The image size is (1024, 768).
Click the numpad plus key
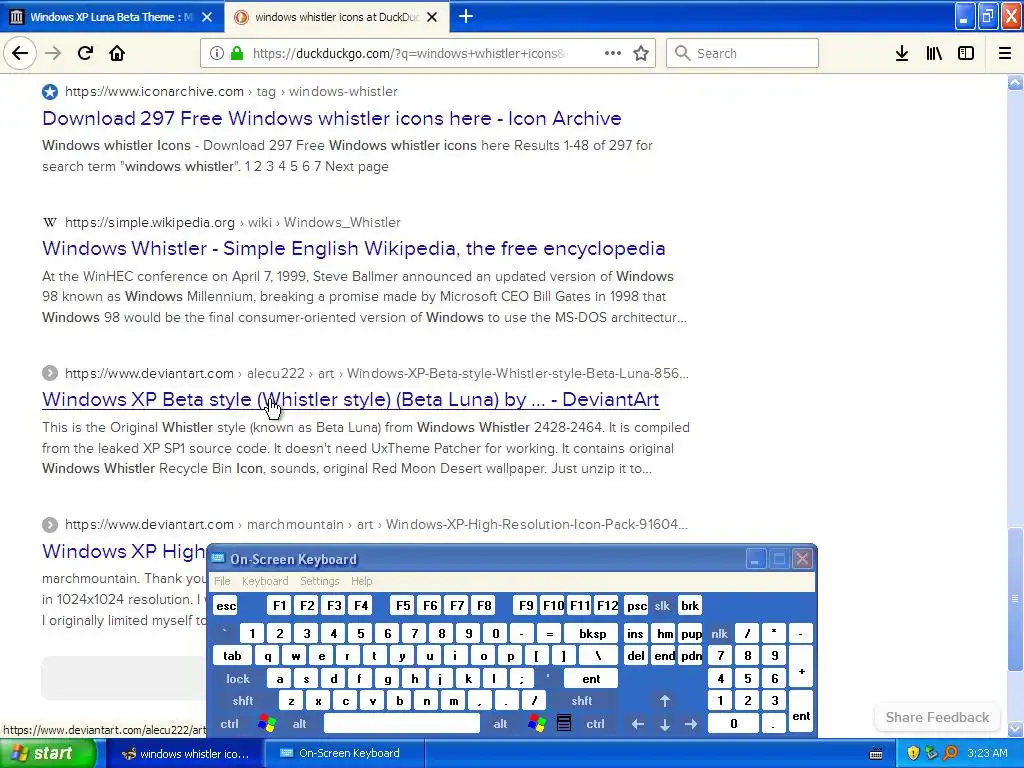tap(801, 667)
